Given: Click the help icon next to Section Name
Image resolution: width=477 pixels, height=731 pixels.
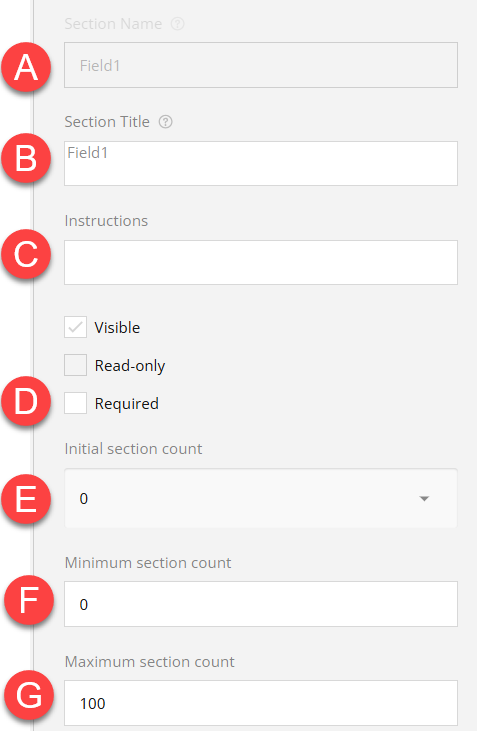Looking at the screenshot, I should (177, 24).
